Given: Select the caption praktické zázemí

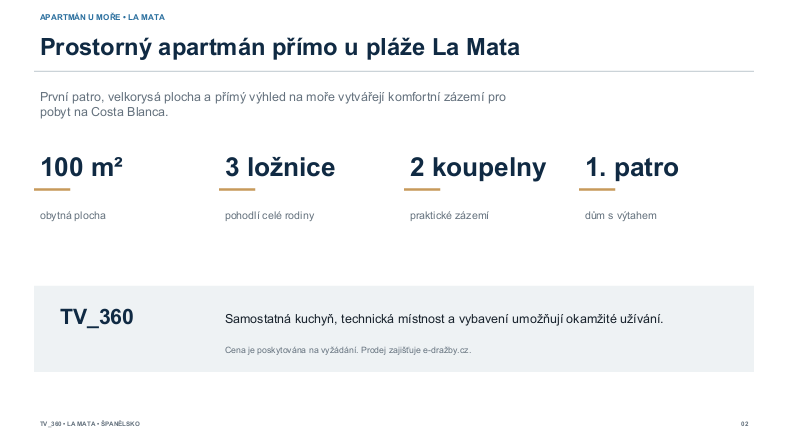Looking at the screenshot, I should 449,216.
